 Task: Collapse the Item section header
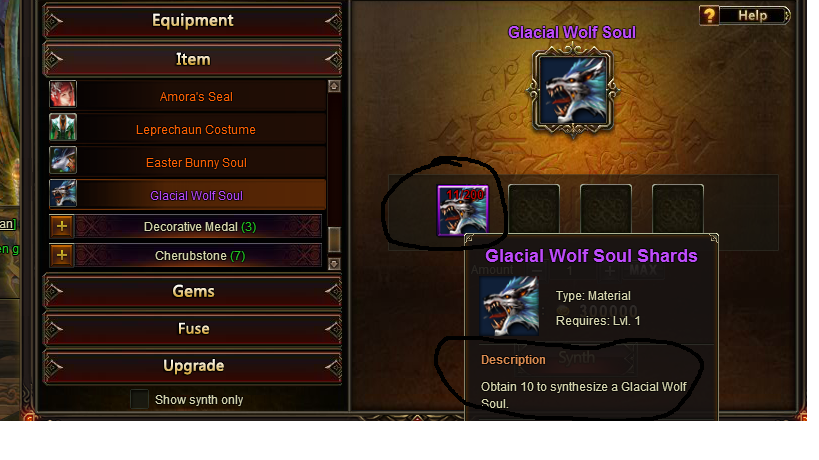193,59
